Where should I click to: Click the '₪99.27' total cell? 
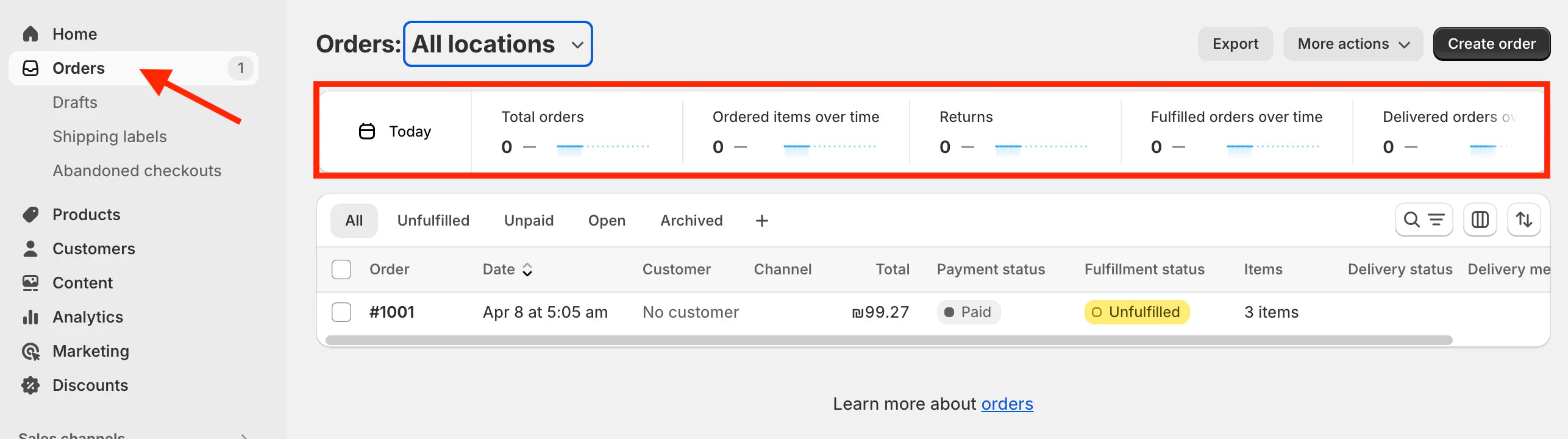[880, 312]
